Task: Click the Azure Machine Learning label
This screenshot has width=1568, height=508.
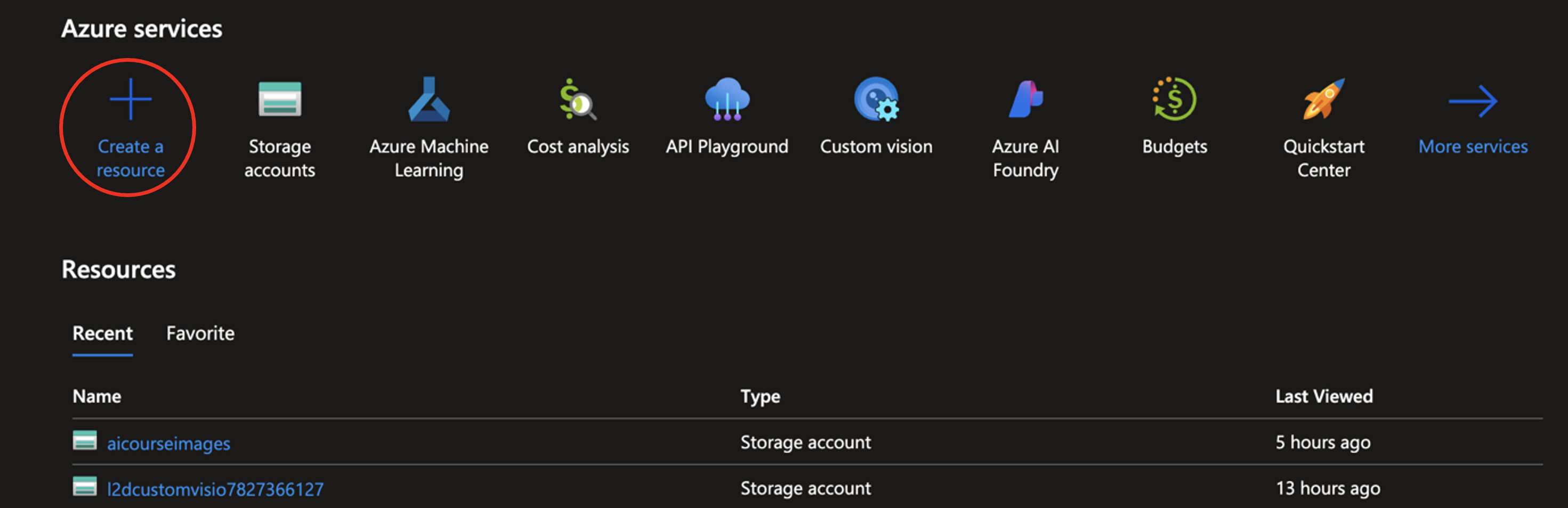Action: [429, 158]
